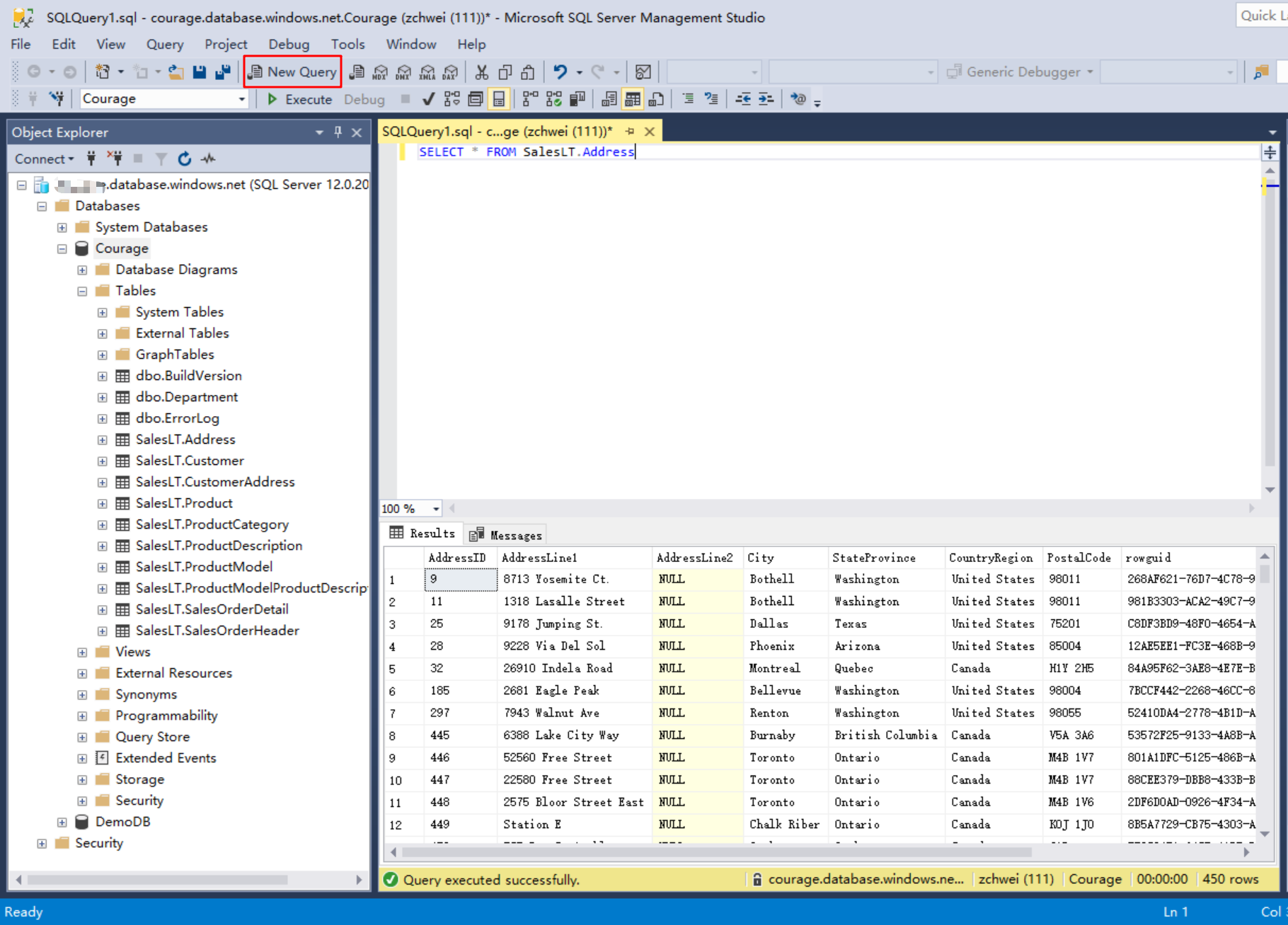Click the Analysis Services MDX Query icon

click(x=381, y=71)
